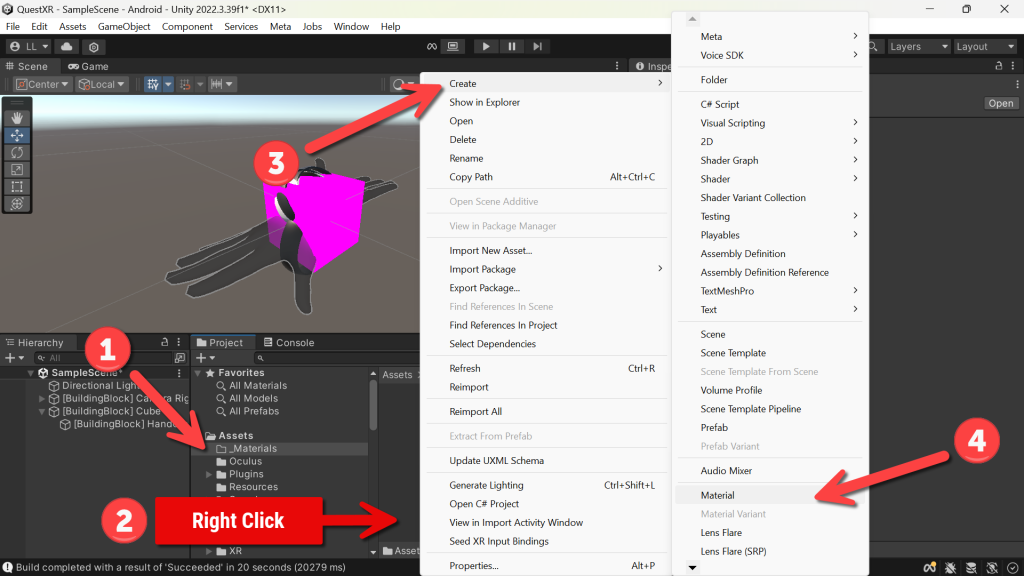Click the Project folder tree scrollbar
This screenshot has width=1024, height=576.
pos(374,405)
